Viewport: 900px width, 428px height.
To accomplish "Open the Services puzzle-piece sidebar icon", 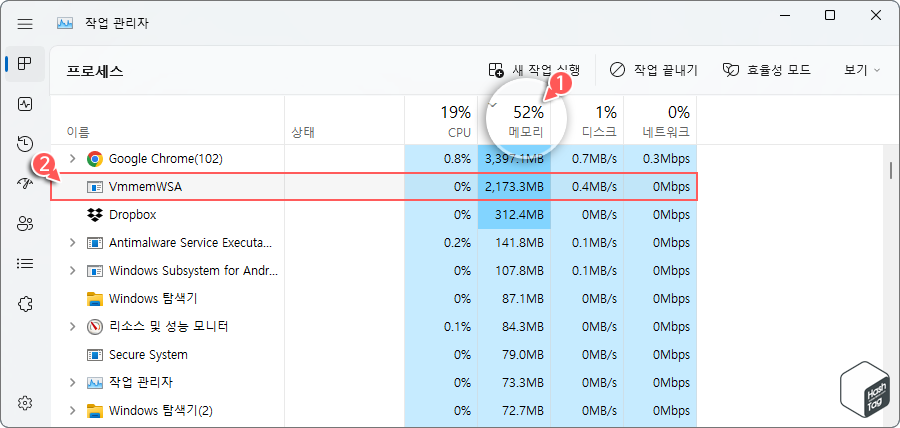I will 25,304.
